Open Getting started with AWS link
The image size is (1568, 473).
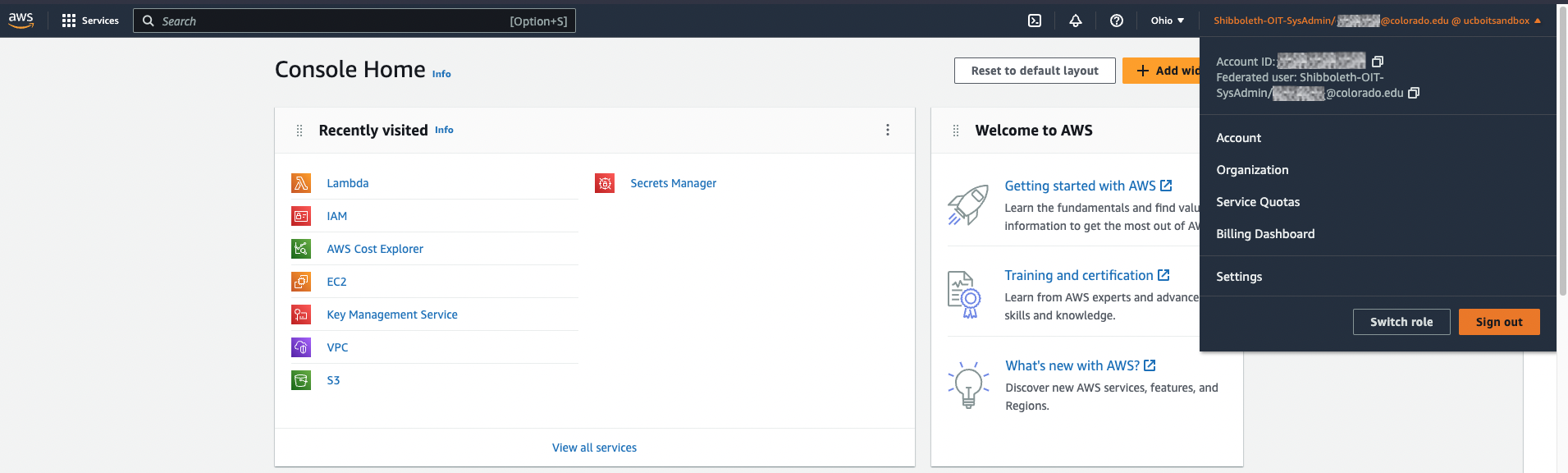tap(1088, 186)
